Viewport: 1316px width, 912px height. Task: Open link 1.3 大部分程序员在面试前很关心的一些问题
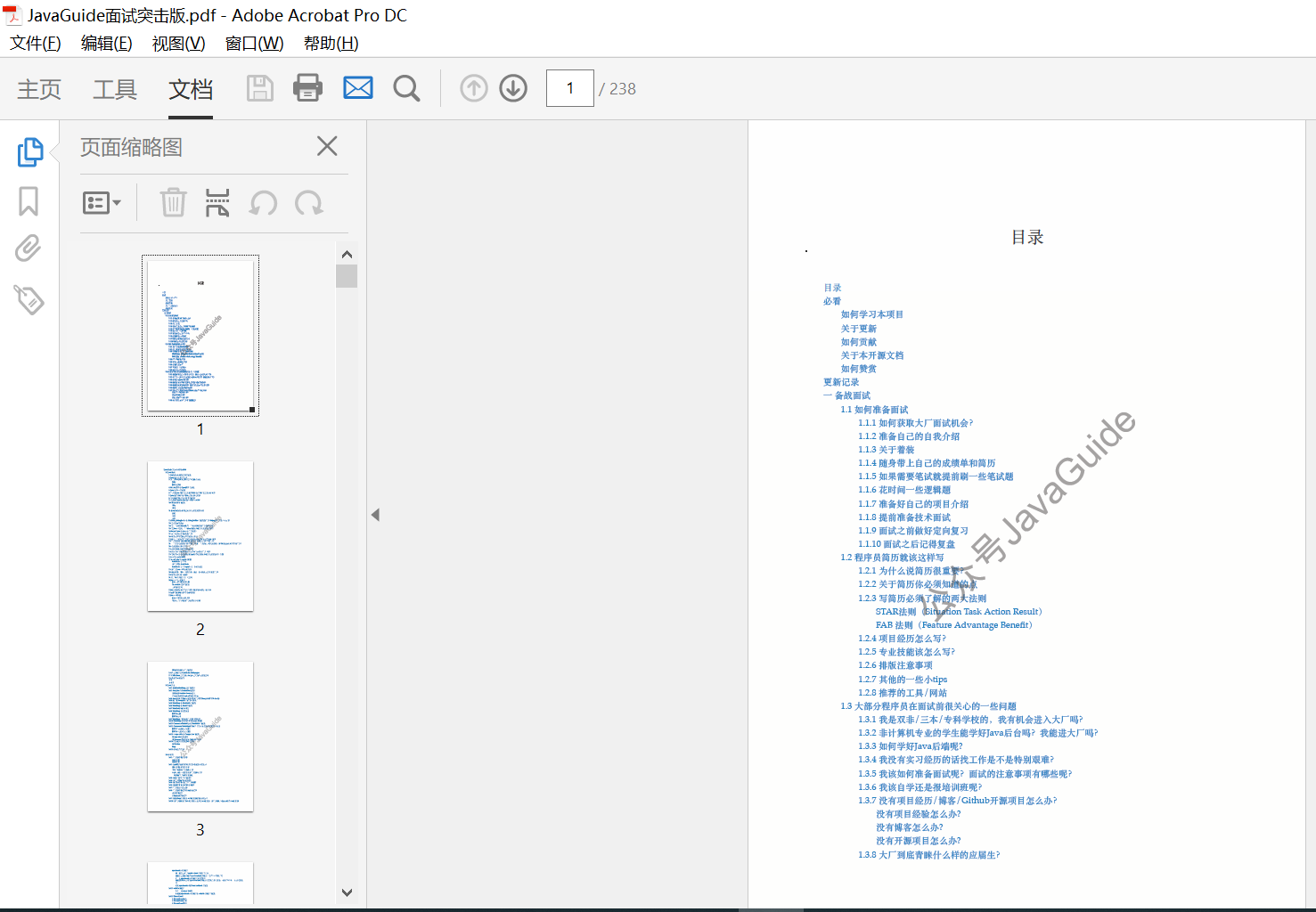[x=928, y=706]
